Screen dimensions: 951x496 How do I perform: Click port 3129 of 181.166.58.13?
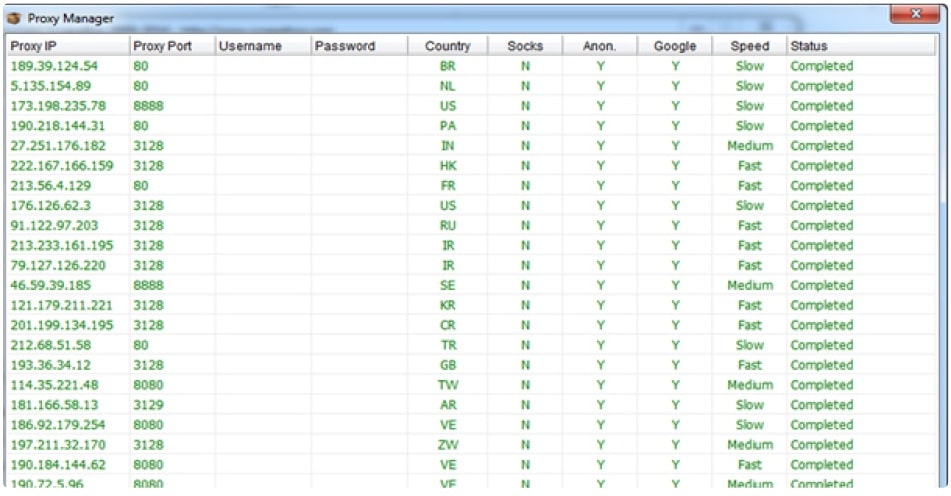pos(149,405)
